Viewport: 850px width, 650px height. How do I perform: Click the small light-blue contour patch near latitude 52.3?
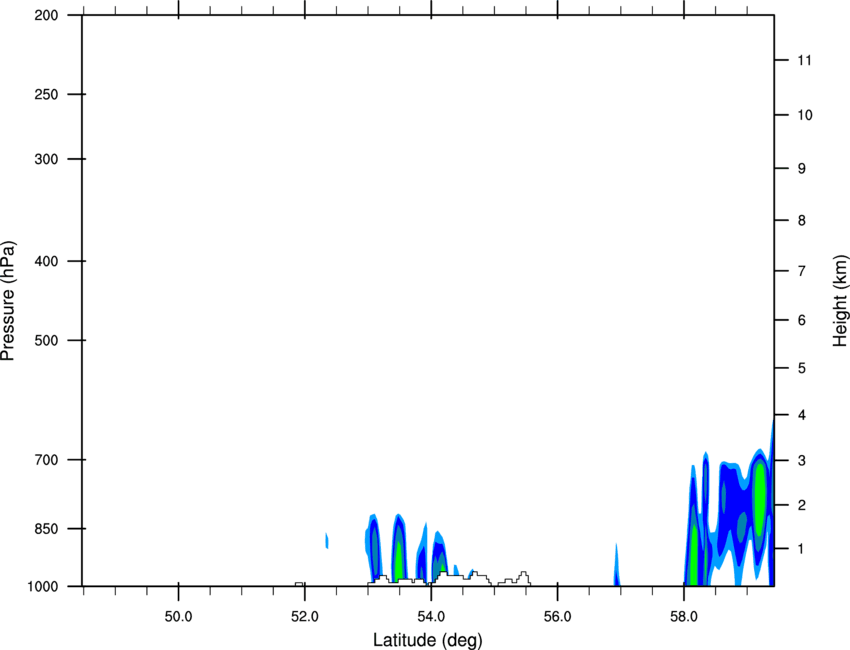(x=326, y=540)
